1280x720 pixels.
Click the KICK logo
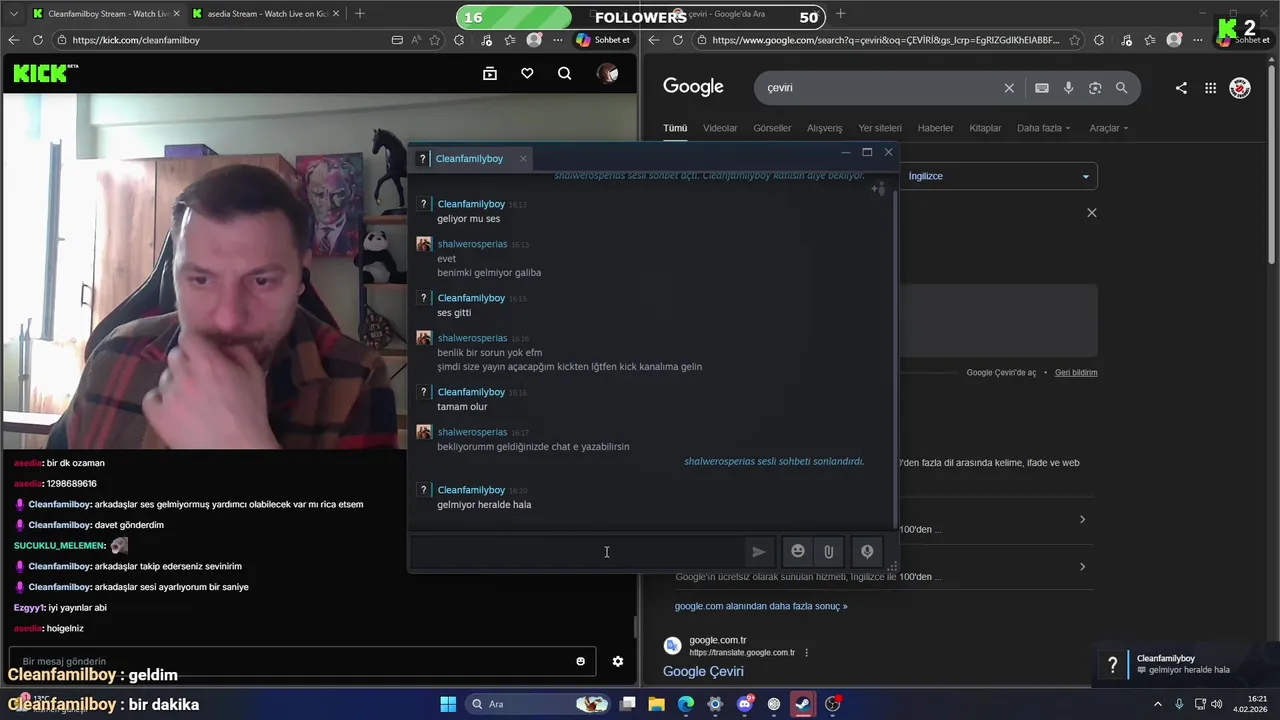click(x=45, y=72)
